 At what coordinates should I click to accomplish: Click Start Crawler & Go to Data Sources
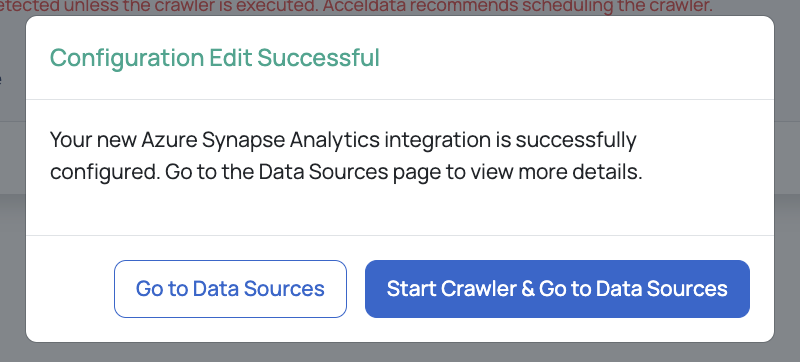coord(557,289)
